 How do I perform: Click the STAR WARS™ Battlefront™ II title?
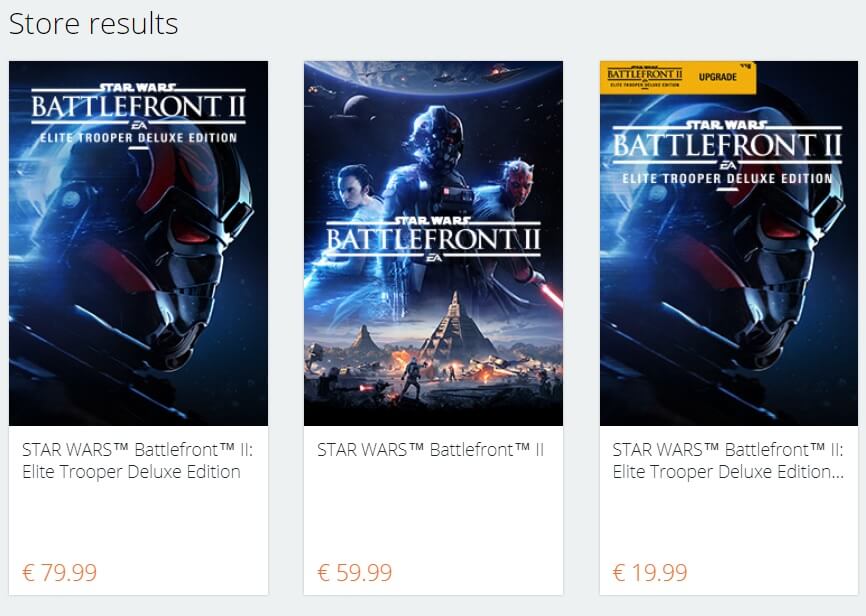(x=430, y=450)
